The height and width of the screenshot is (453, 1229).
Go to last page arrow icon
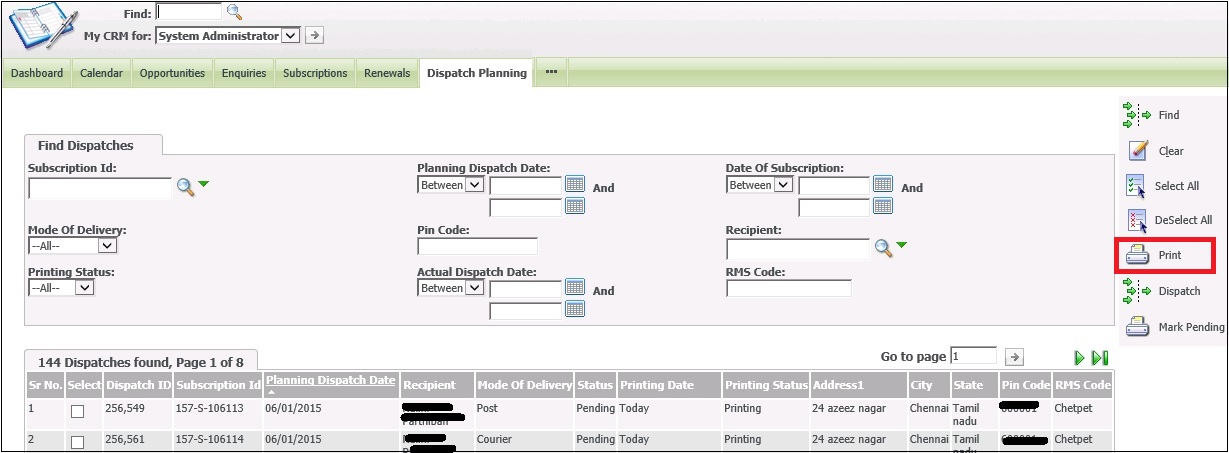tap(1100, 358)
